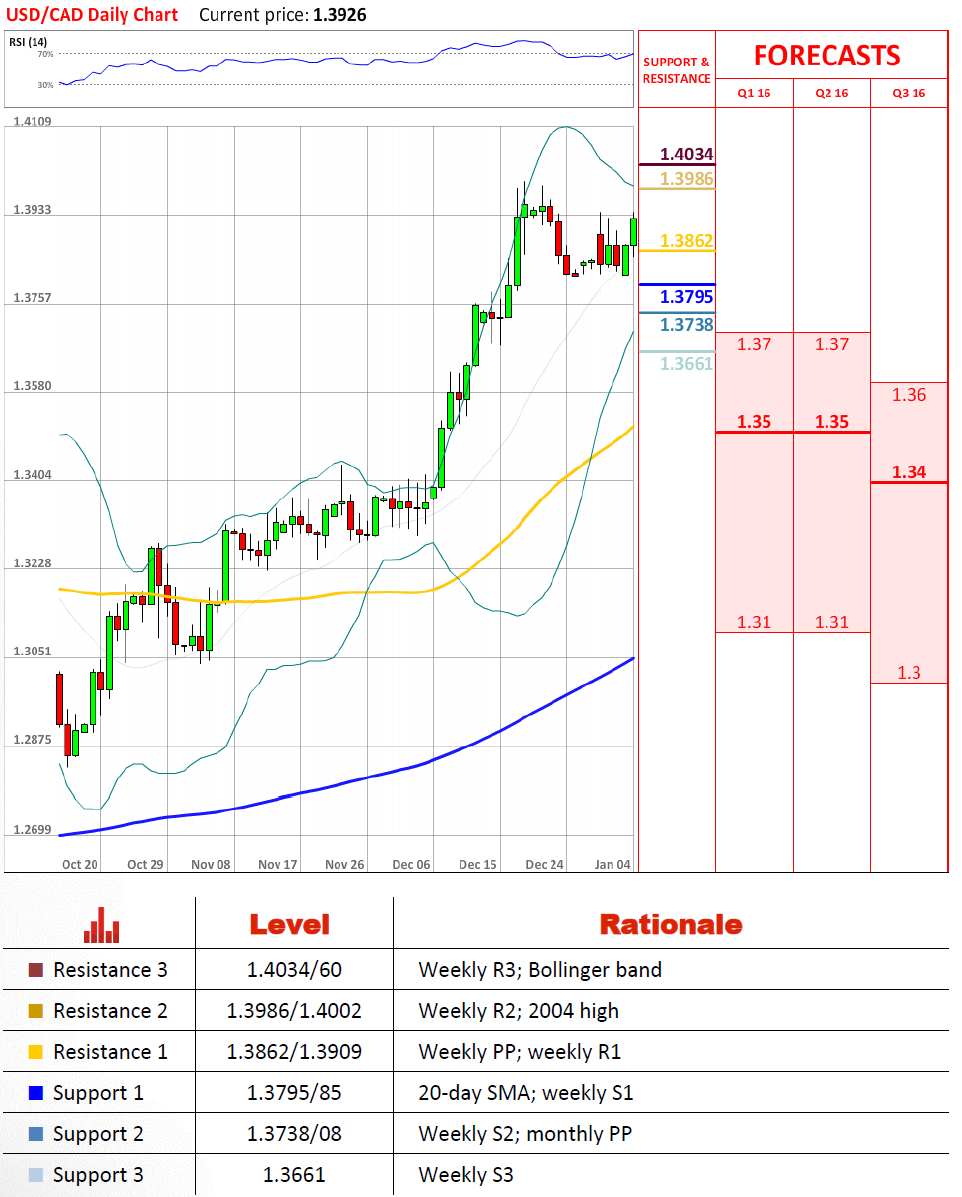
Task: Select the Dec 24 date axis label
Action: coord(544,865)
